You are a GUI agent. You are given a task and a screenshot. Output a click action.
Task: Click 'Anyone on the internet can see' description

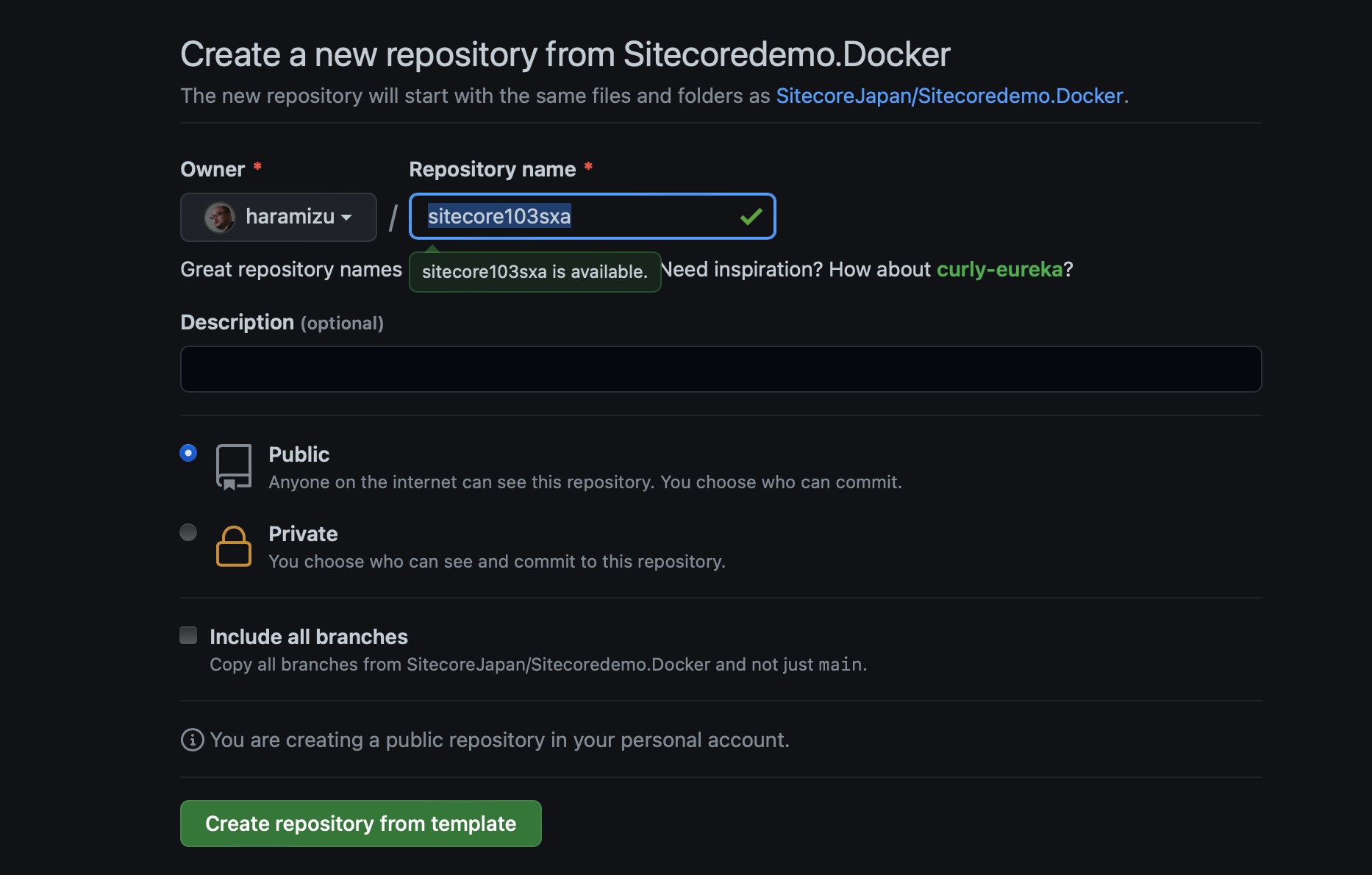point(585,482)
